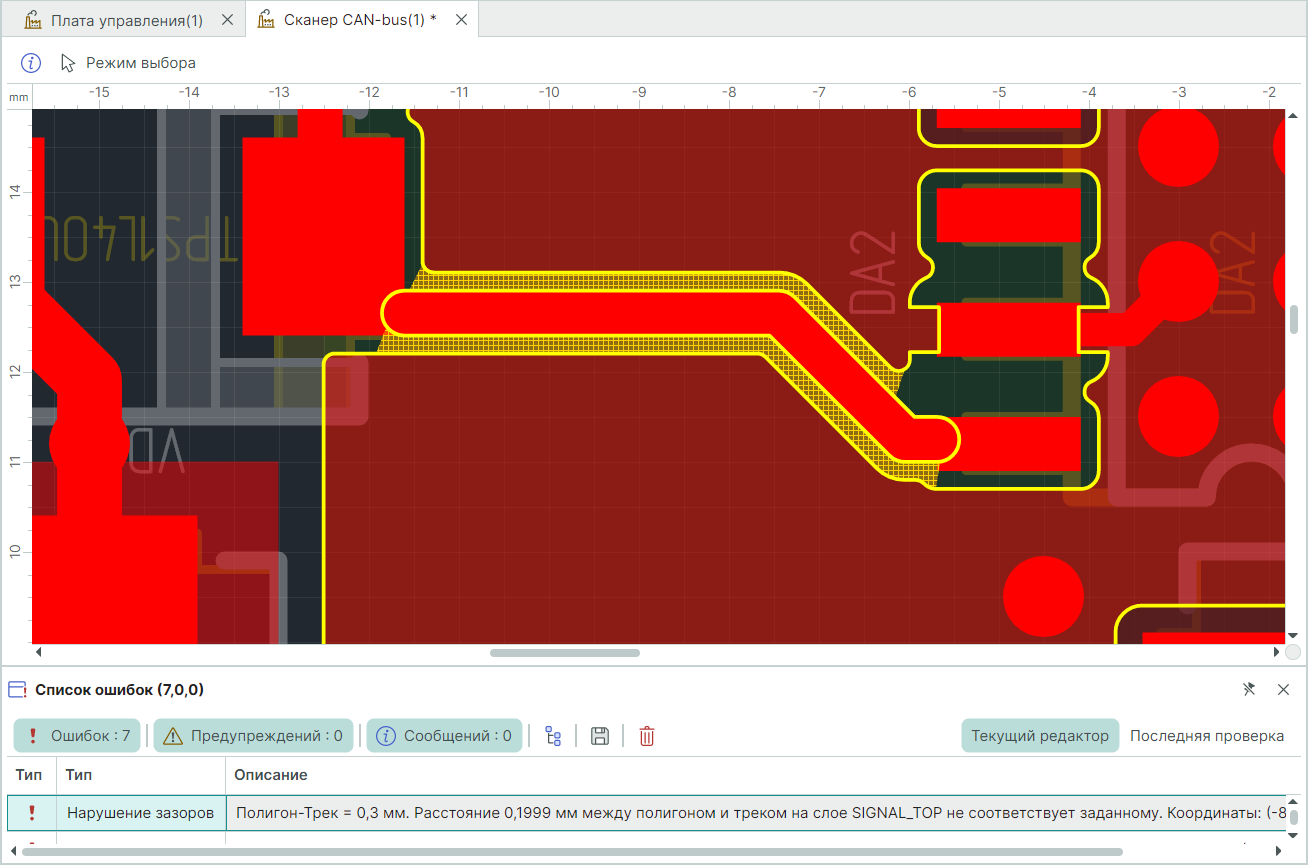Click the info icon in the editor toolbar
The width and height of the screenshot is (1308, 865).
(31, 63)
